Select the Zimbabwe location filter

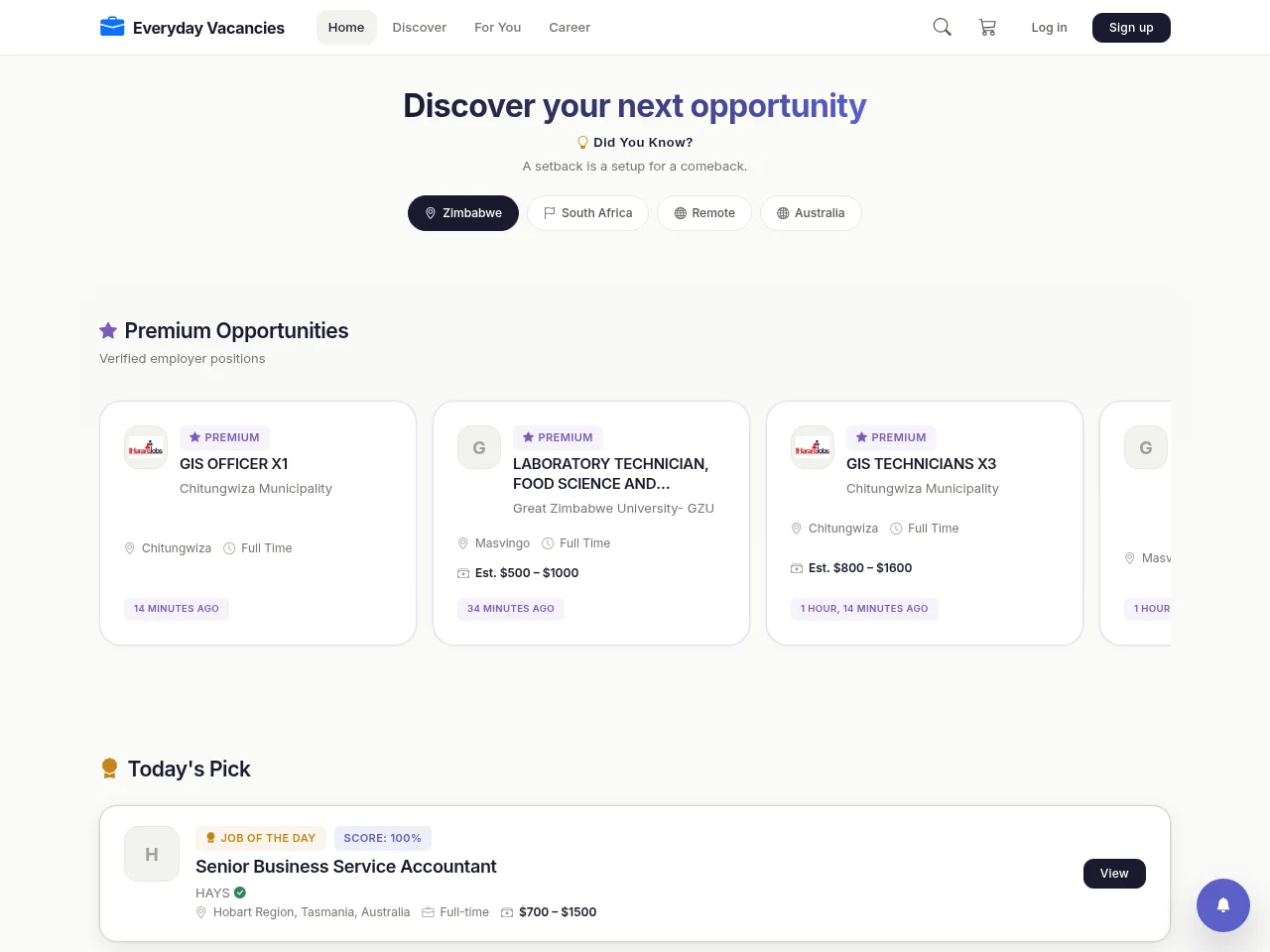pos(463,213)
